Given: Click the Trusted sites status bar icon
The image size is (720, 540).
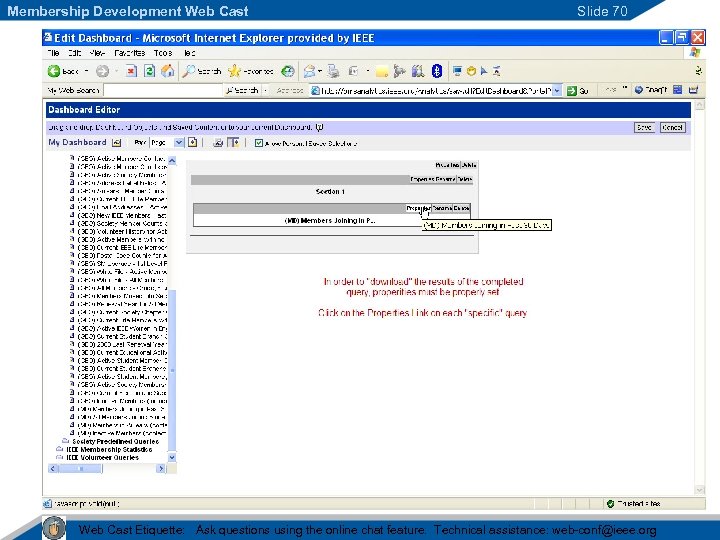Looking at the screenshot, I should 610,504.
